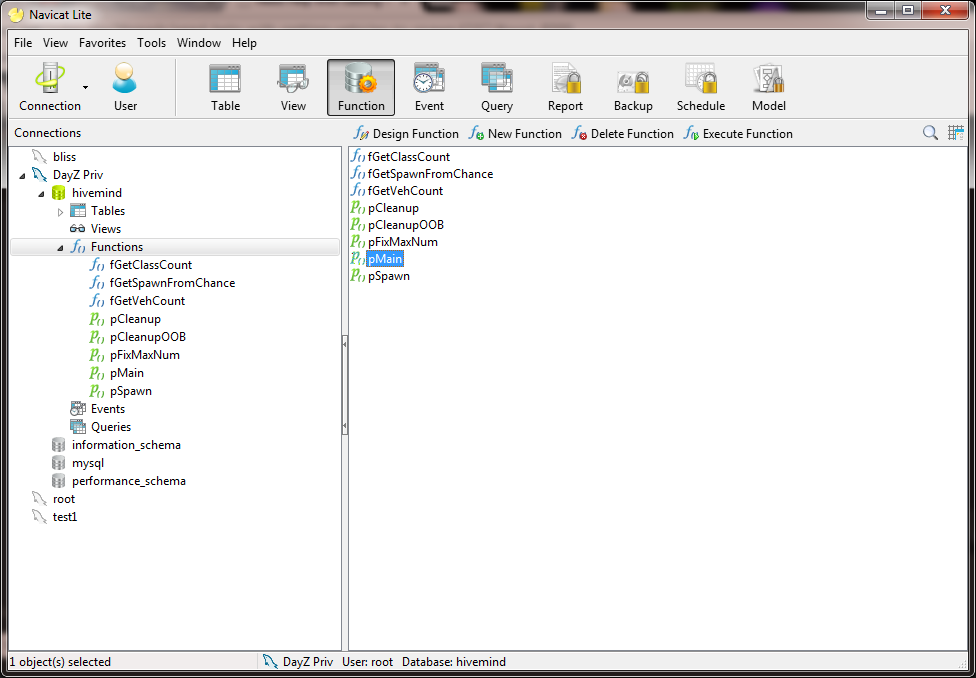
Task: Select pCleanupOOB in the right object list
Action: pyautogui.click(x=406, y=225)
